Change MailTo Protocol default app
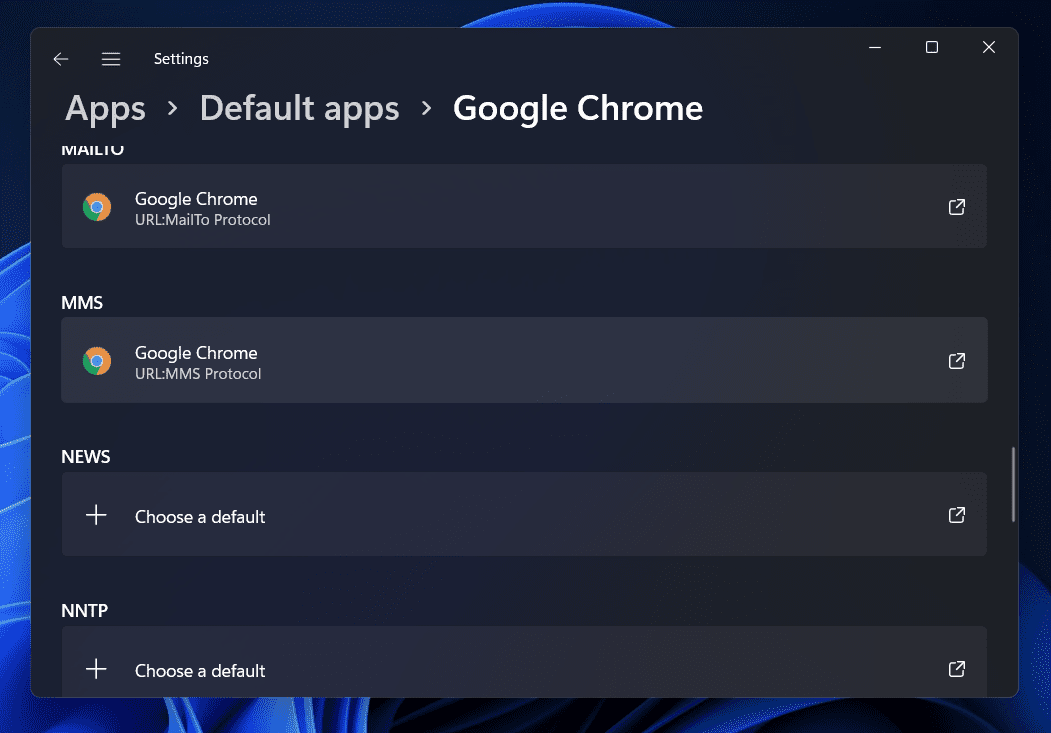Viewport: 1051px width, 733px height. 524,207
